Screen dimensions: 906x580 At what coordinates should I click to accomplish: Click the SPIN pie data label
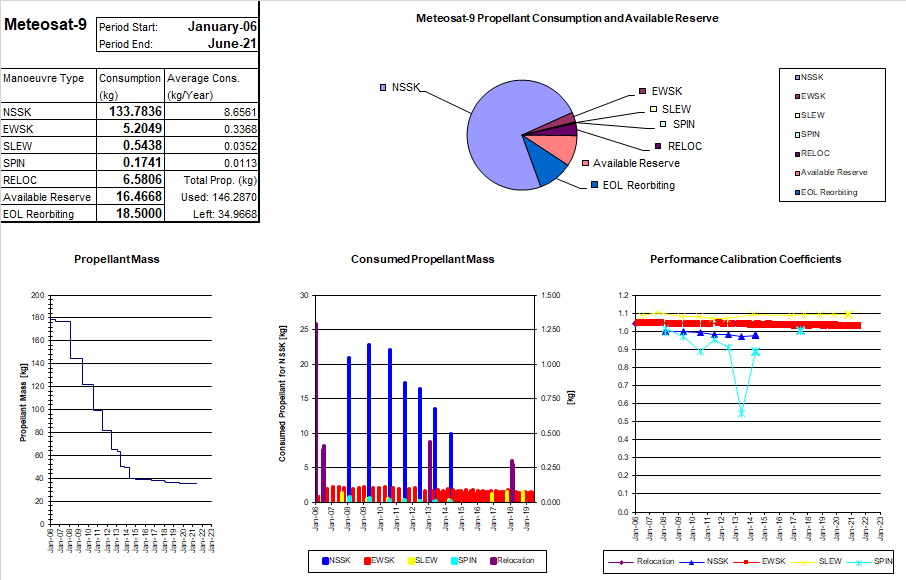(x=677, y=124)
